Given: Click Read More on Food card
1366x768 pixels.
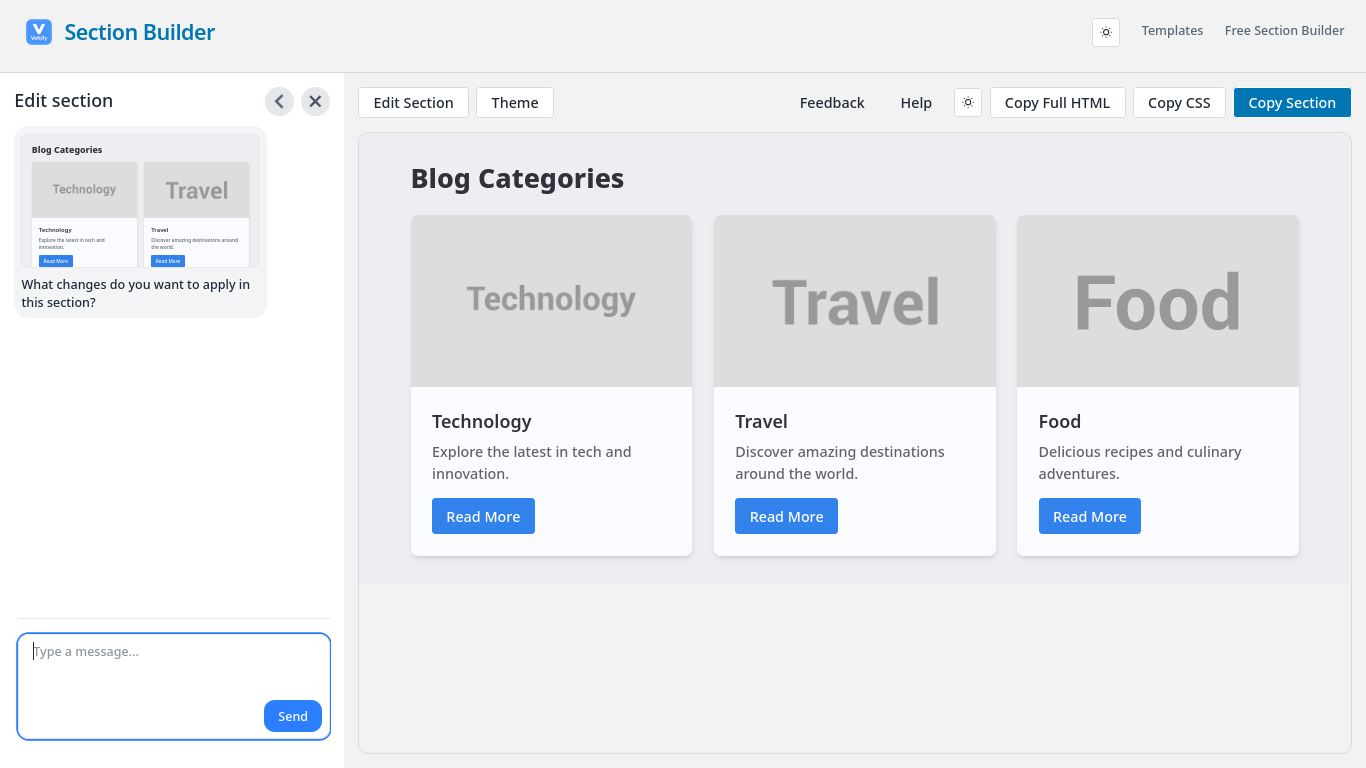Looking at the screenshot, I should [1089, 516].
